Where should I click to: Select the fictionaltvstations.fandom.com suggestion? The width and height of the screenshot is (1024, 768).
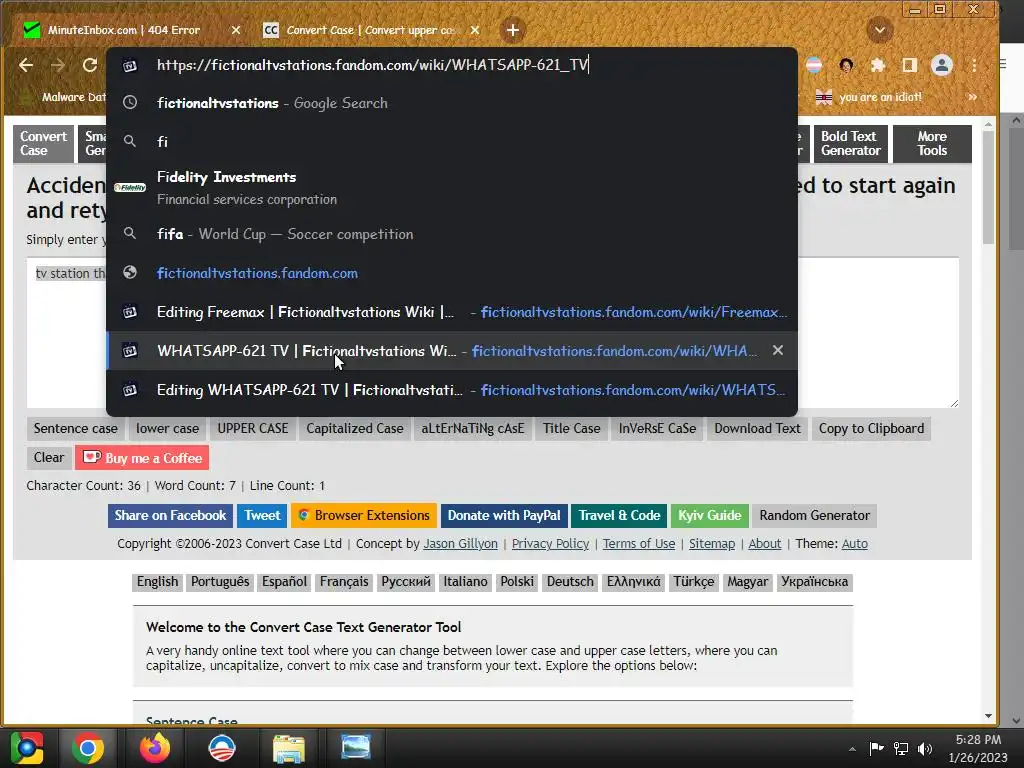point(452,273)
